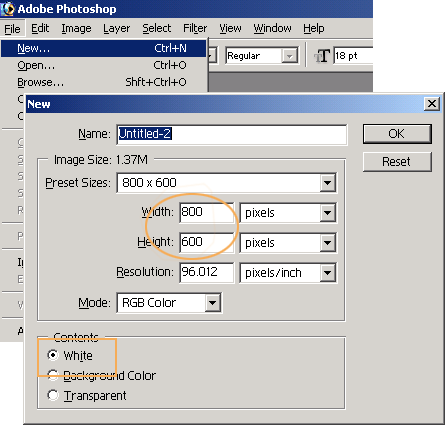
Task: Select the White contents radio button
Action: tap(53, 355)
